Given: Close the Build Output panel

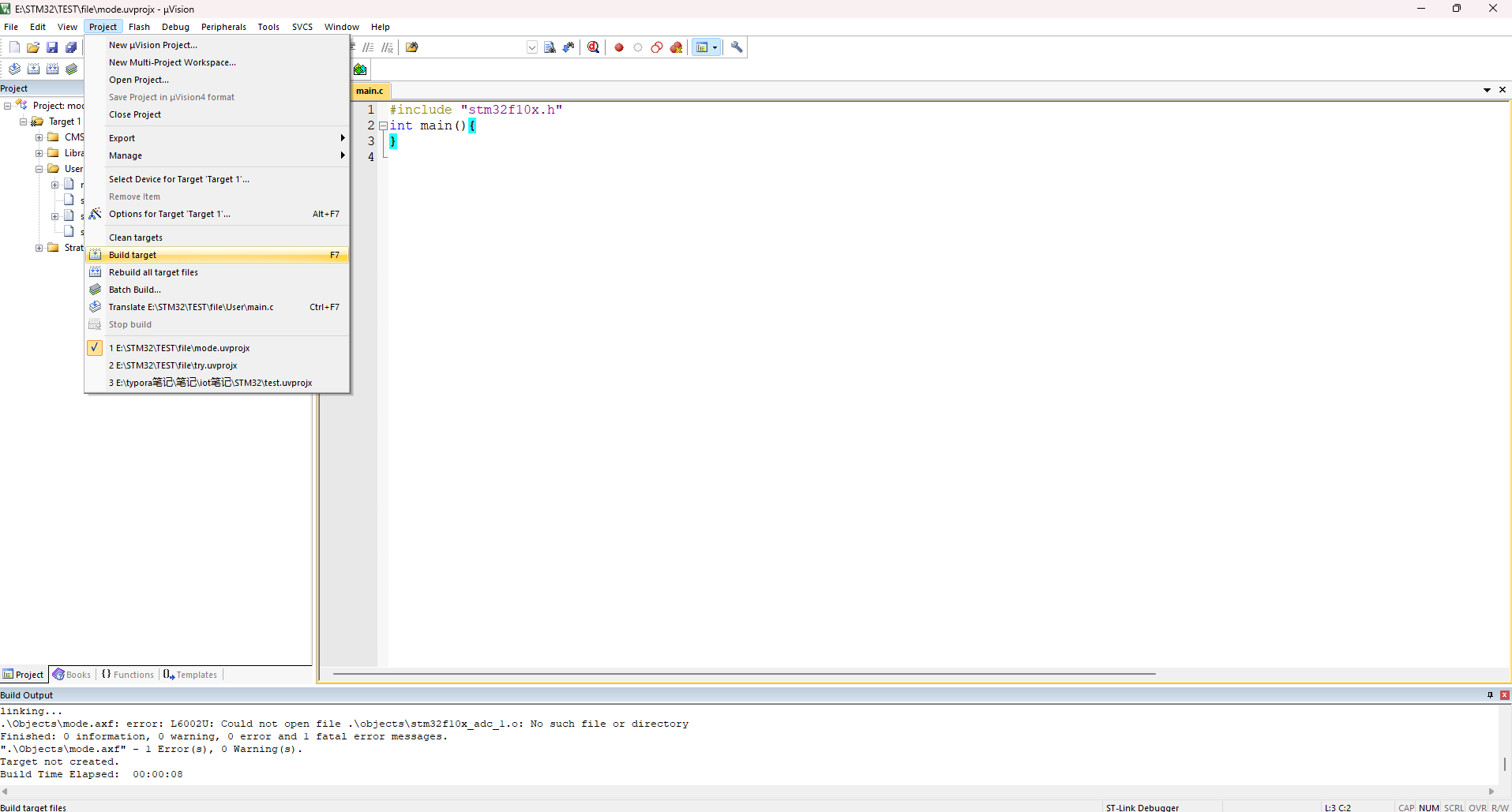Looking at the screenshot, I should coord(1504,695).
